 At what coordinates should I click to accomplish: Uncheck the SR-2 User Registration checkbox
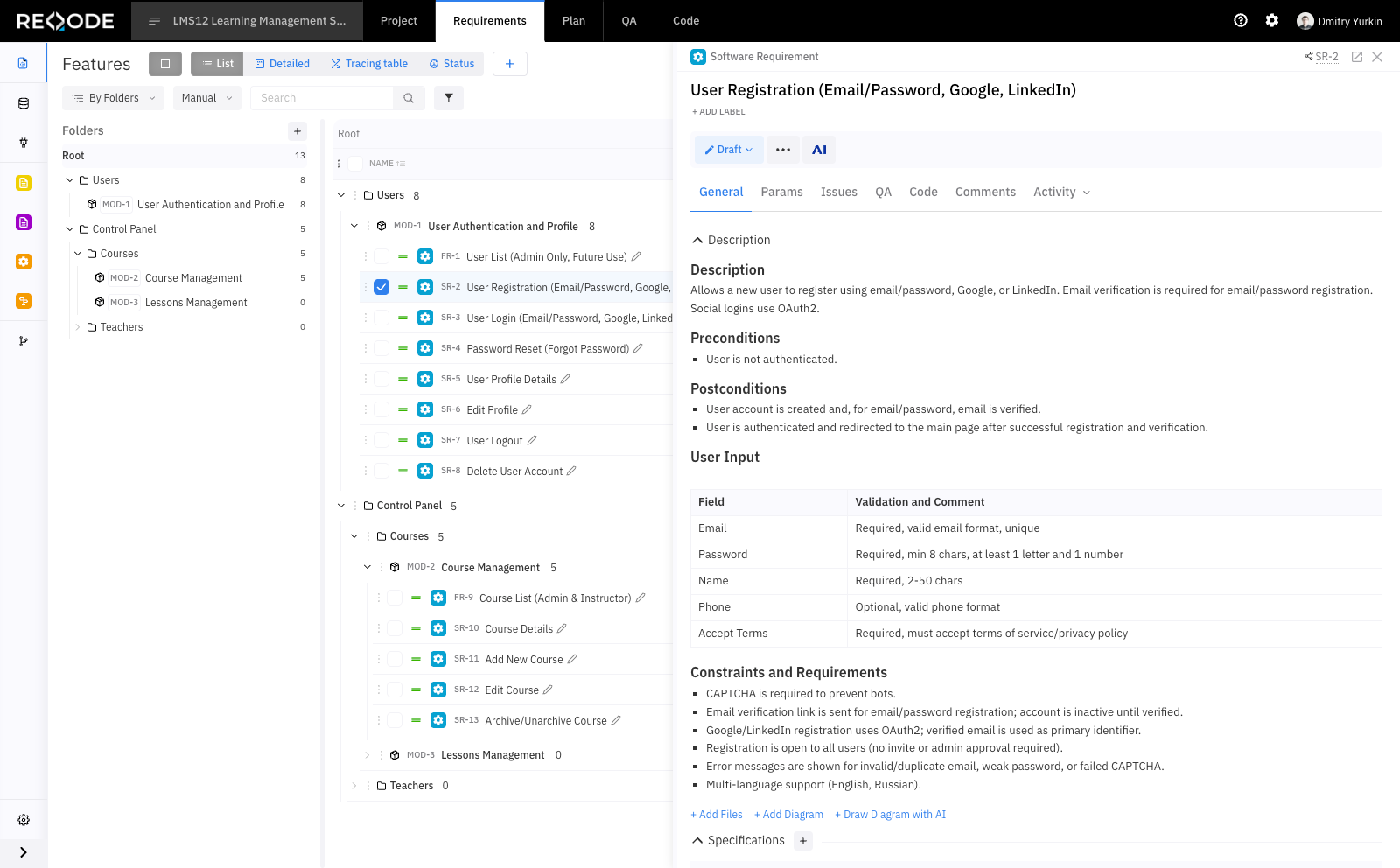click(381, 287)
